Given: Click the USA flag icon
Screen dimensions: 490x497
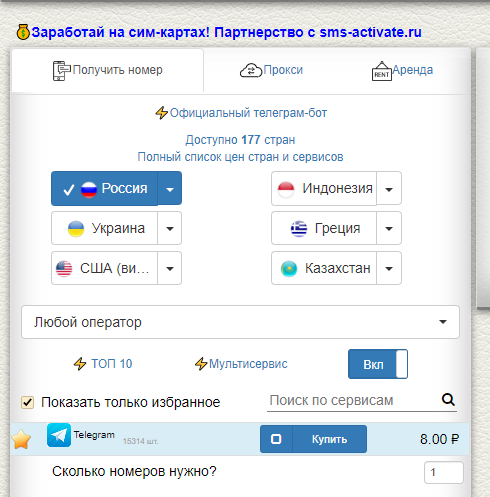Looking at the screenshot, I should (x=64, y=269).
